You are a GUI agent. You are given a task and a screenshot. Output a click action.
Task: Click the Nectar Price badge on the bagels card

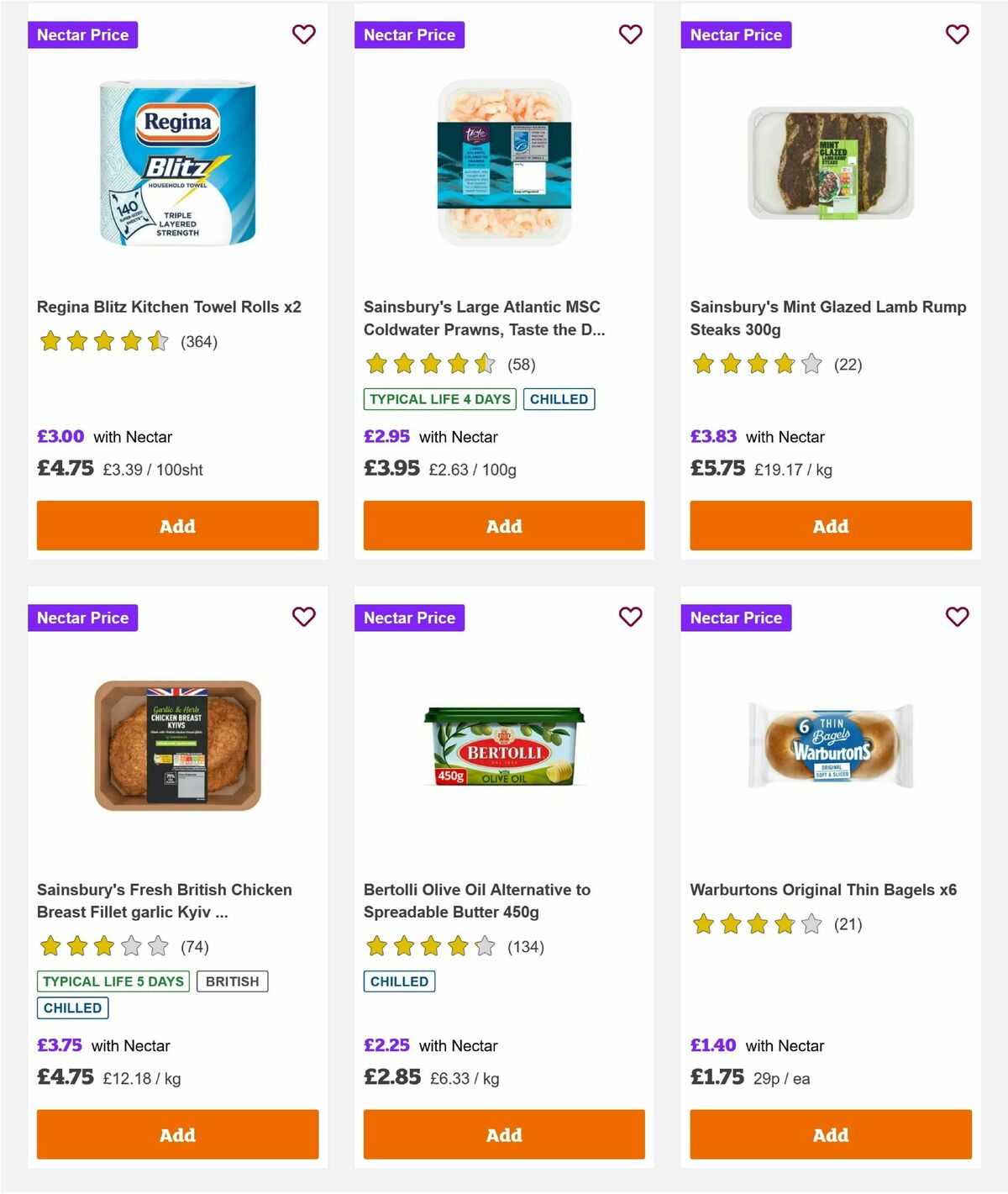click(737, 618)
